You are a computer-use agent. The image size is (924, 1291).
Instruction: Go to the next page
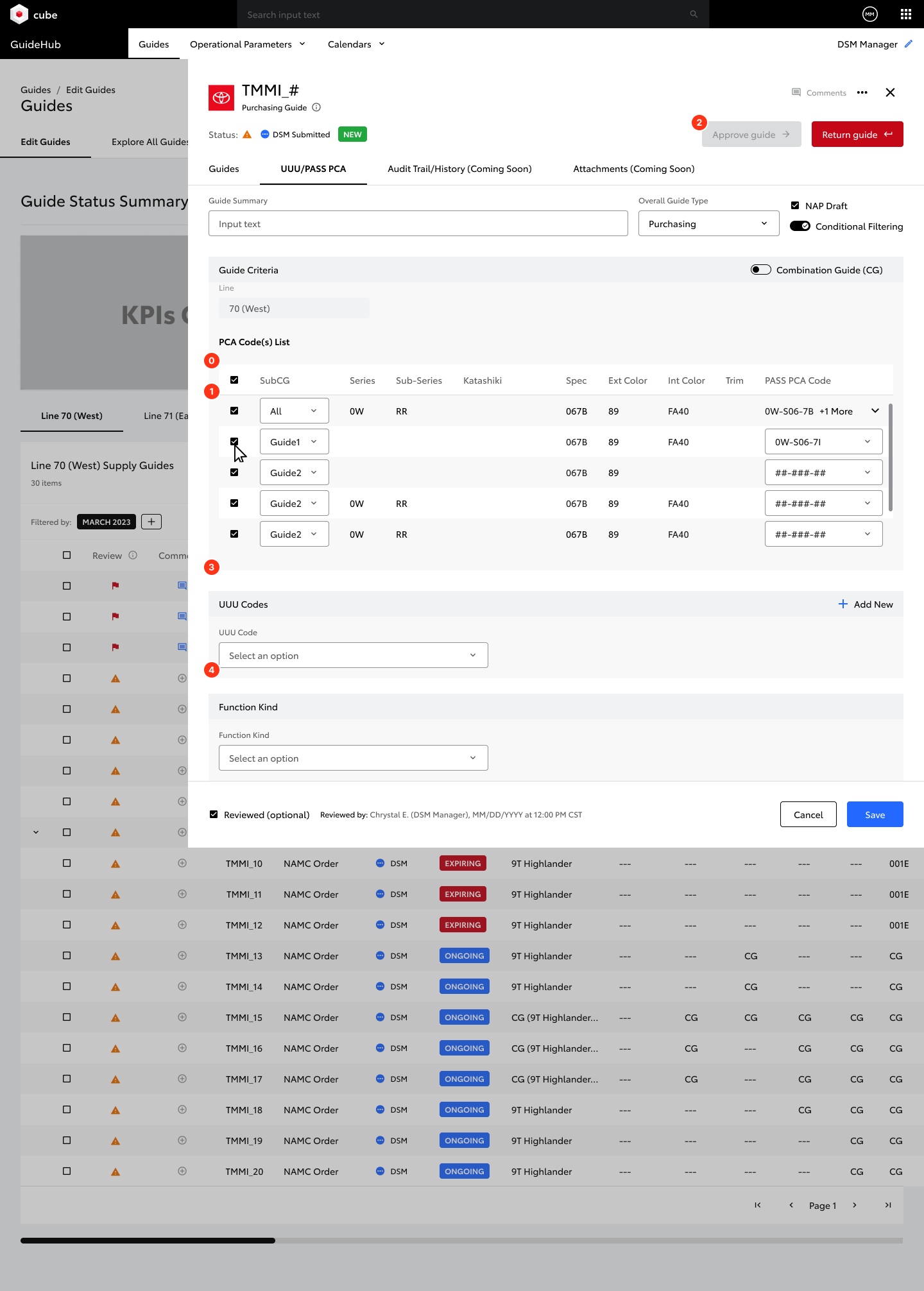point(855,1205)
